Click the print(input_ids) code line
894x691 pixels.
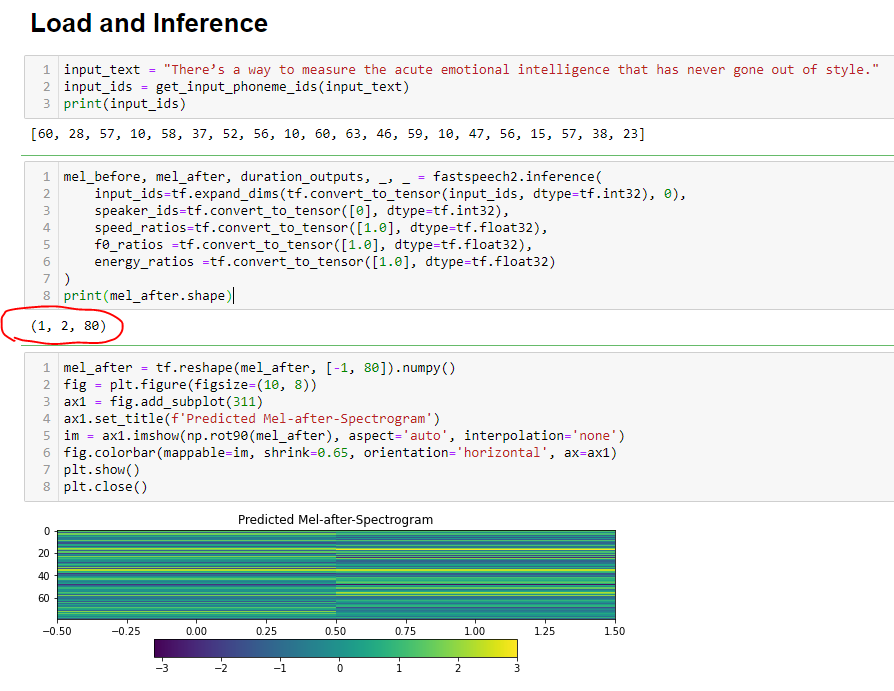click(124, 104)
